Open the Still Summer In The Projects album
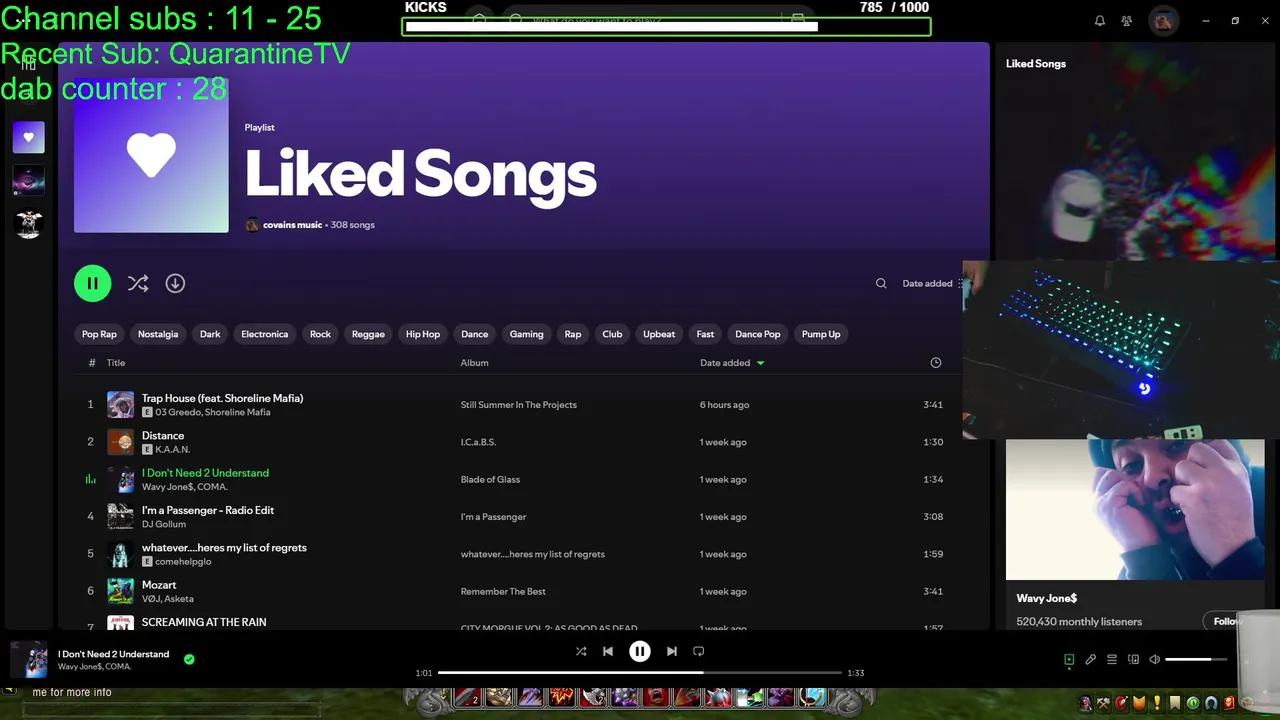 click(519, 405)
